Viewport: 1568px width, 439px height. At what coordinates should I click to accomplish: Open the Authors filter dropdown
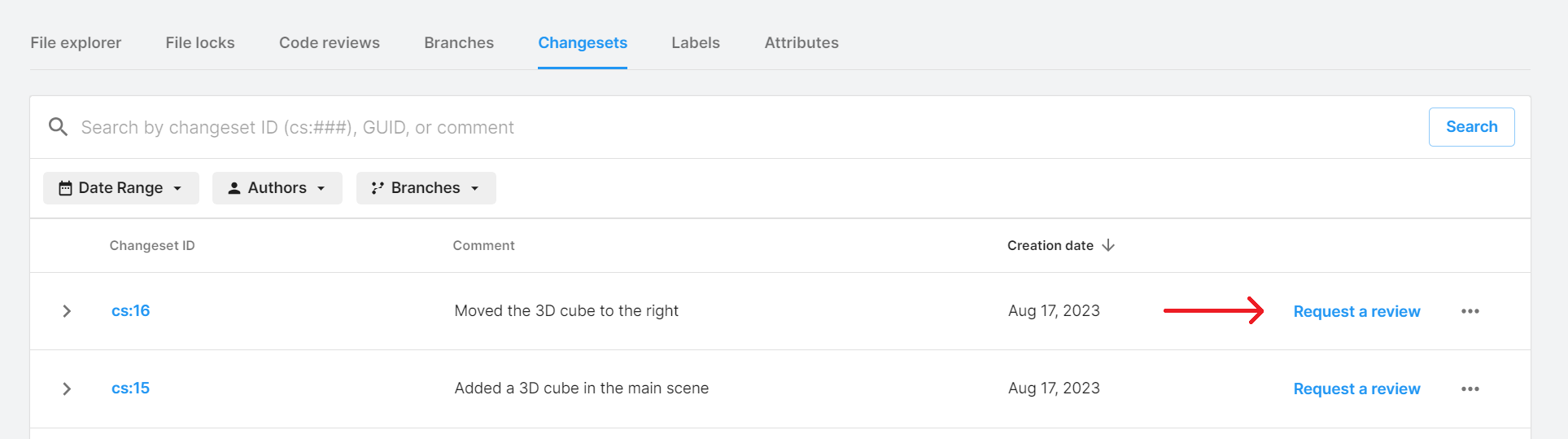click(x=277, y=188)
